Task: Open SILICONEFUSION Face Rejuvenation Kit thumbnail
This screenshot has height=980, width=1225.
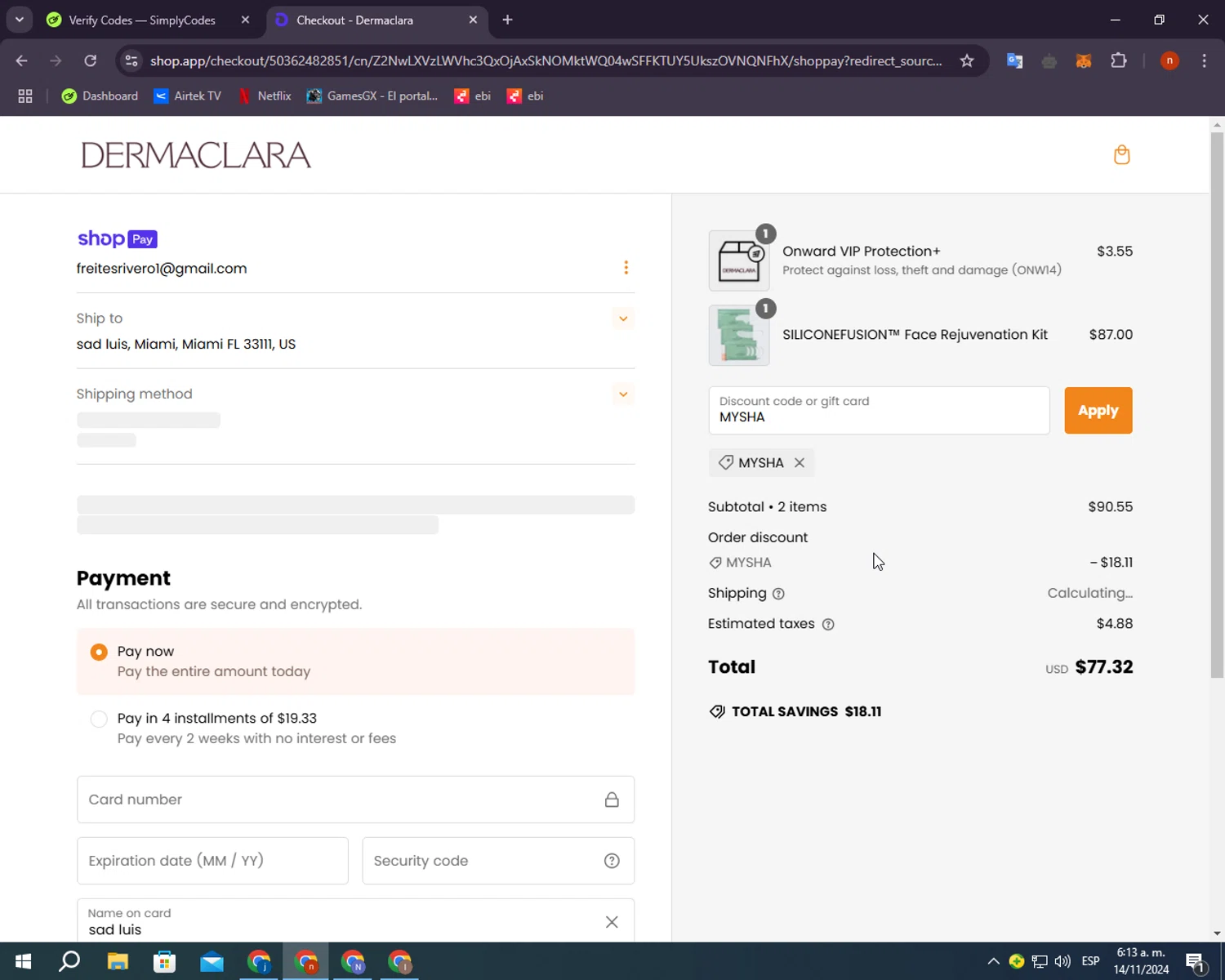Action: click(739, 335)
